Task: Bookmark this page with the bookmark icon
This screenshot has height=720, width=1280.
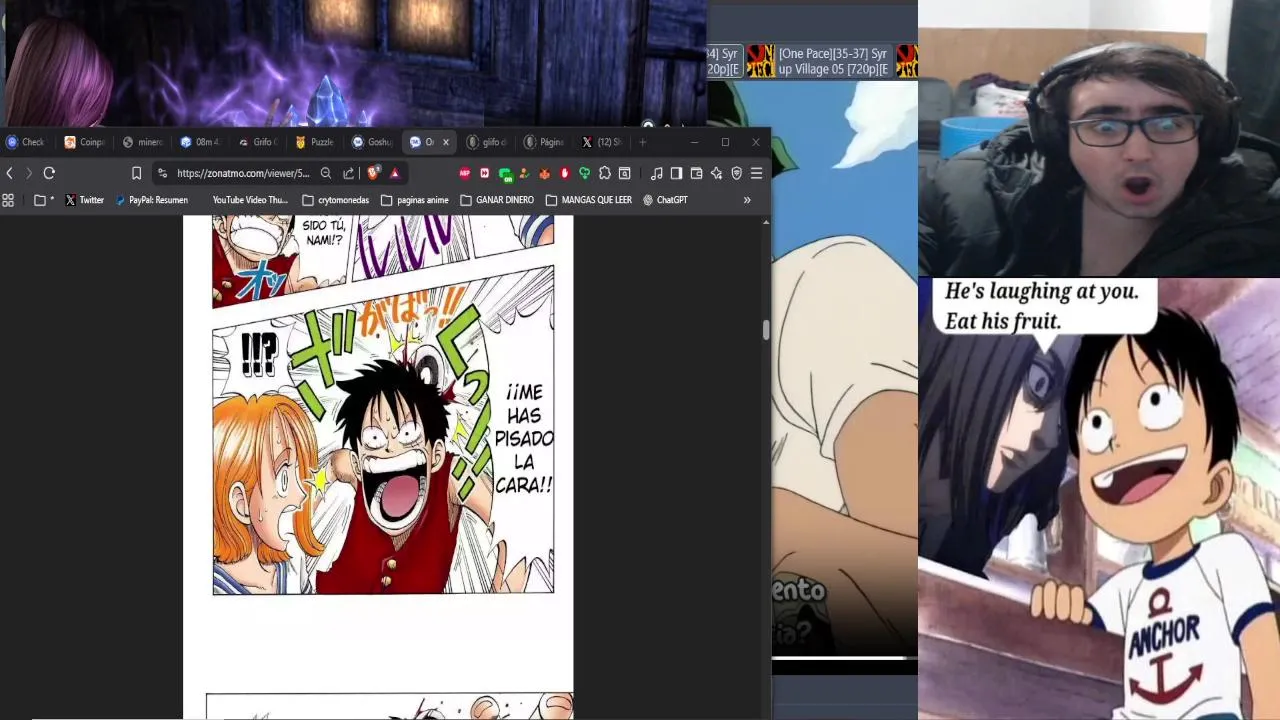Action: 137,173
